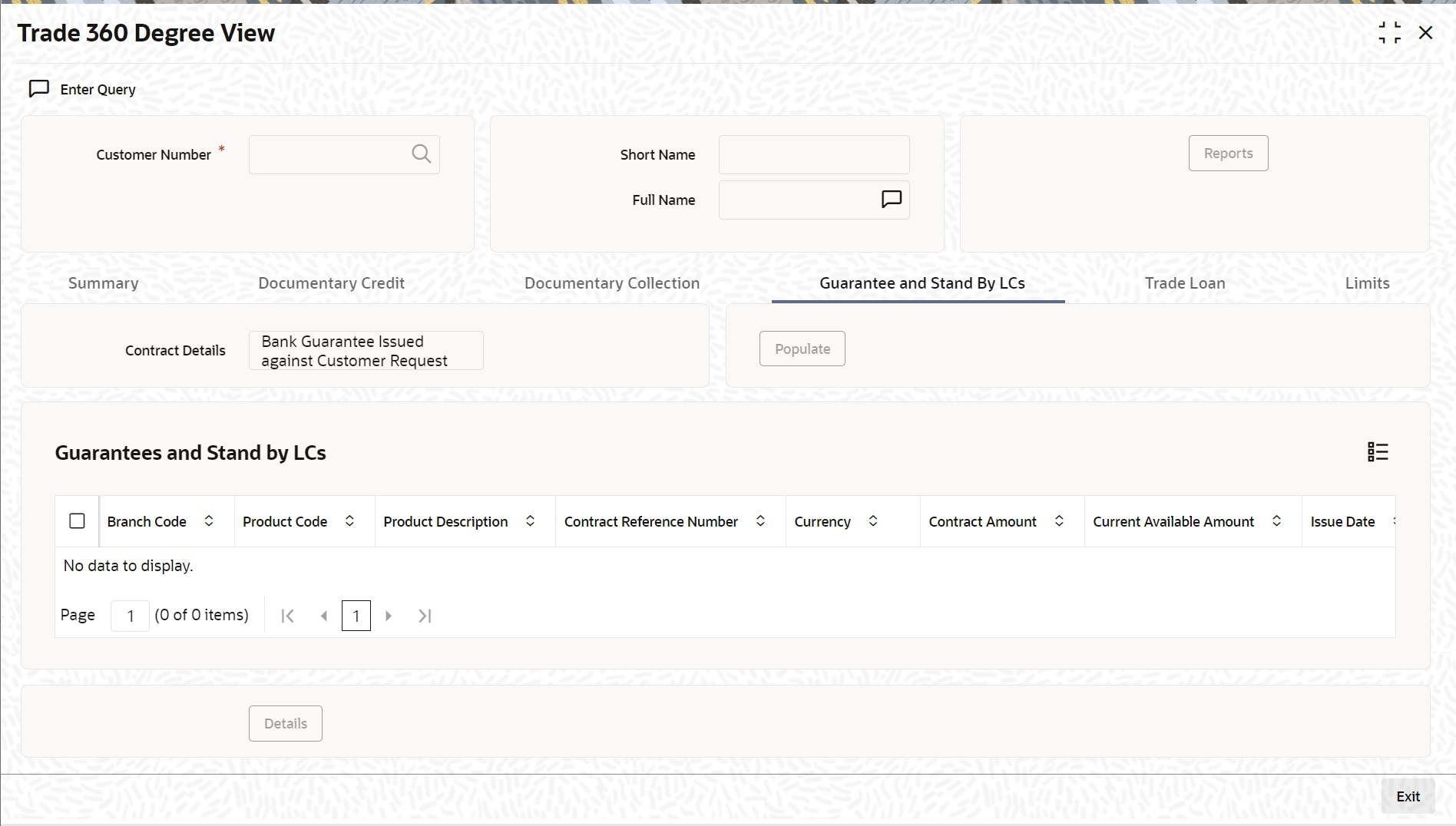The width and height of the screenshot is (1456, 826).
Task: Click the Populate button
Action: (802, 349)
